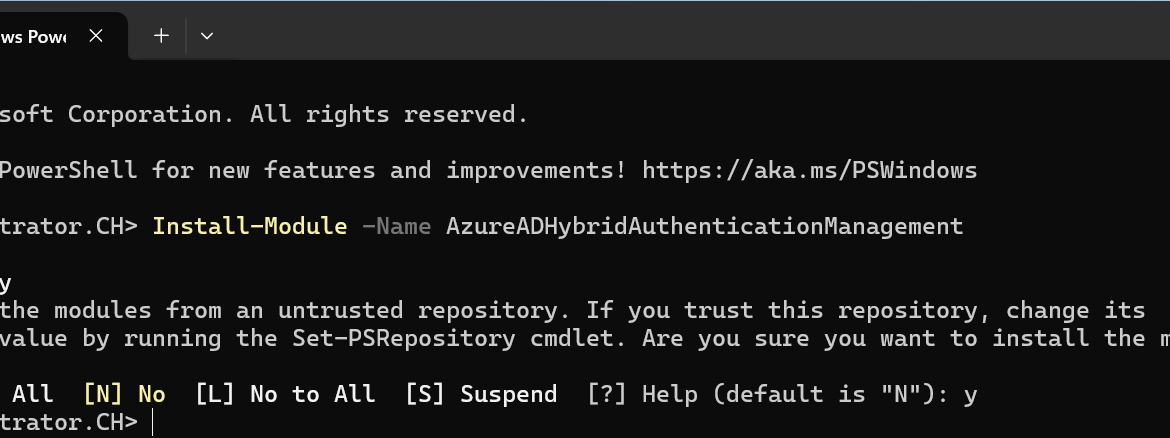The height and width of the screenshot is (438, 1170).
Task: Place the cursor at the bottom command prompt
Action: pos(152,422)
